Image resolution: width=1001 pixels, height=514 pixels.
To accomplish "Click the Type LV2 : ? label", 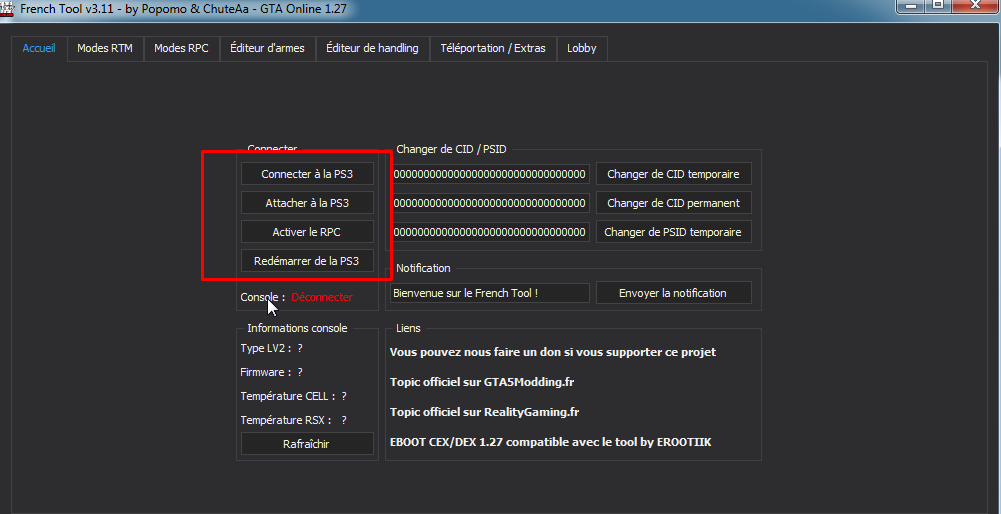I will pyautogui.click(x=271, y=348).
